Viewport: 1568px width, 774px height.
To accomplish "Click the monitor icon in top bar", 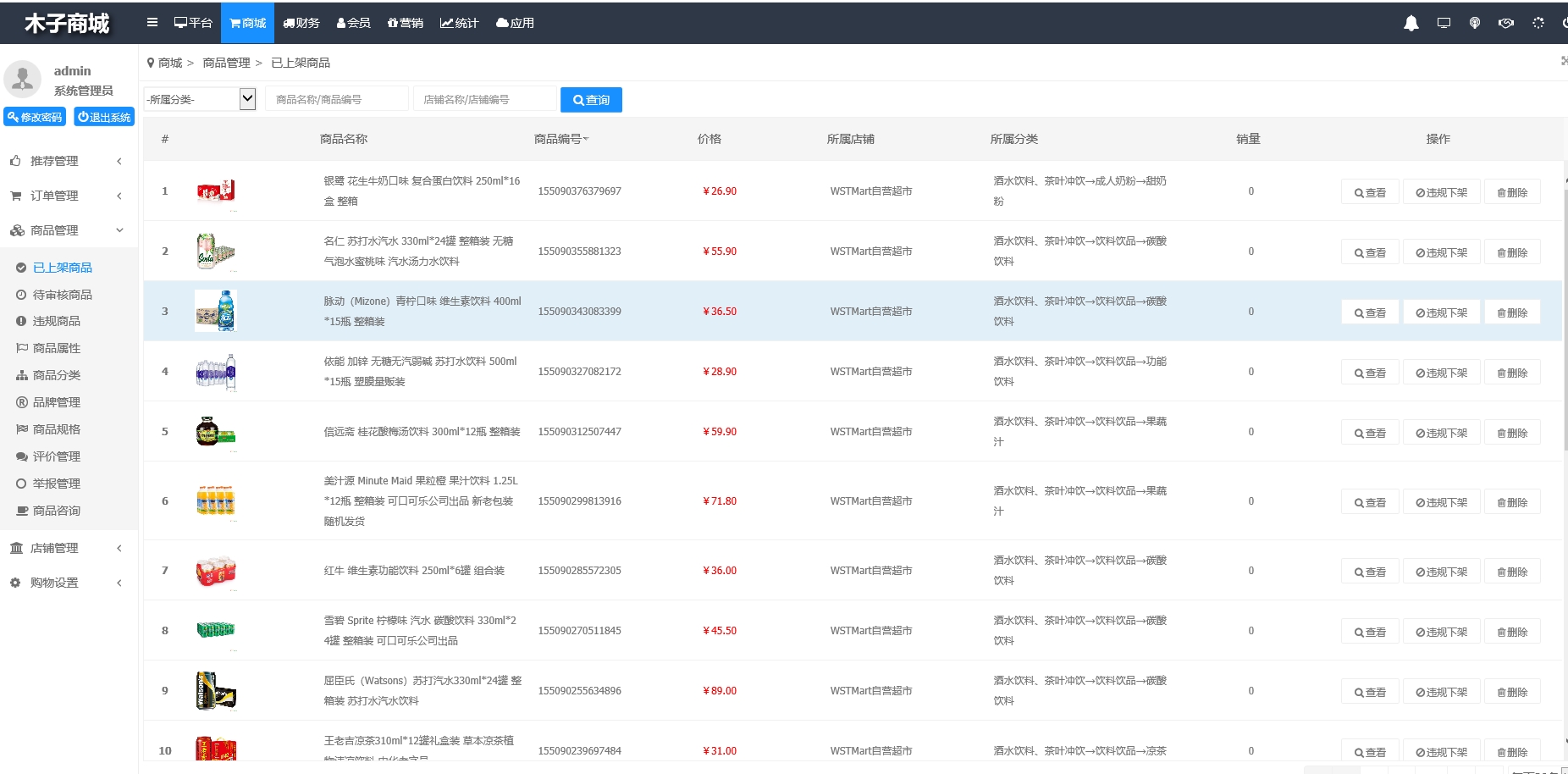I will pyautogui.click(x=1444, y=23).
